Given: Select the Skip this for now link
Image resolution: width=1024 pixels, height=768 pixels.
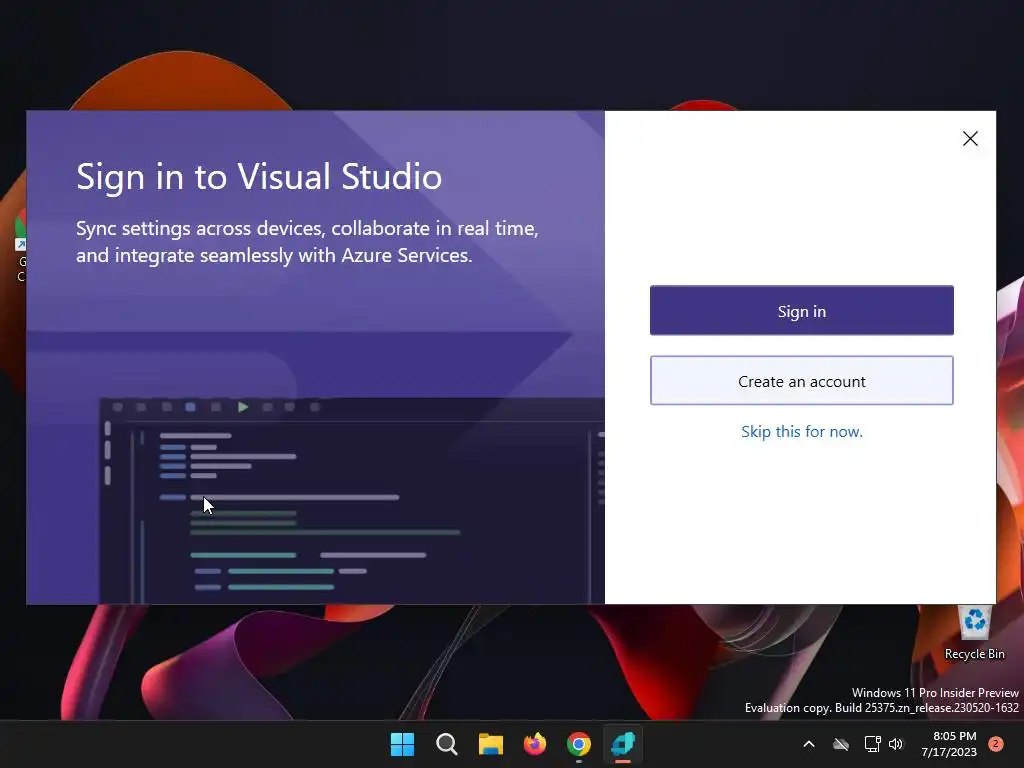Looking at the screenshot, I should coord(801,432).
